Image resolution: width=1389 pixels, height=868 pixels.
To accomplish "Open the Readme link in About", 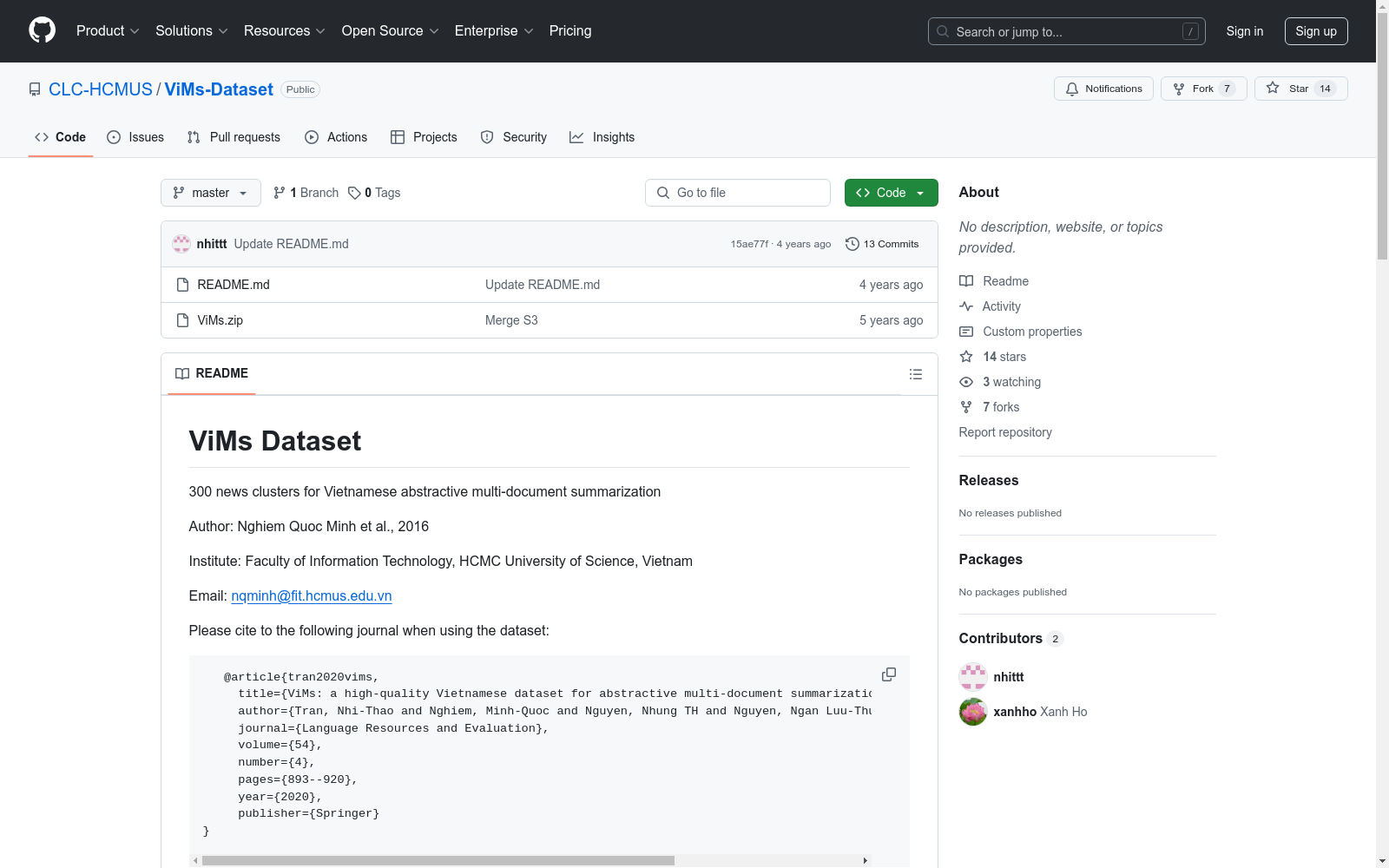I will (x=994, y=281).
